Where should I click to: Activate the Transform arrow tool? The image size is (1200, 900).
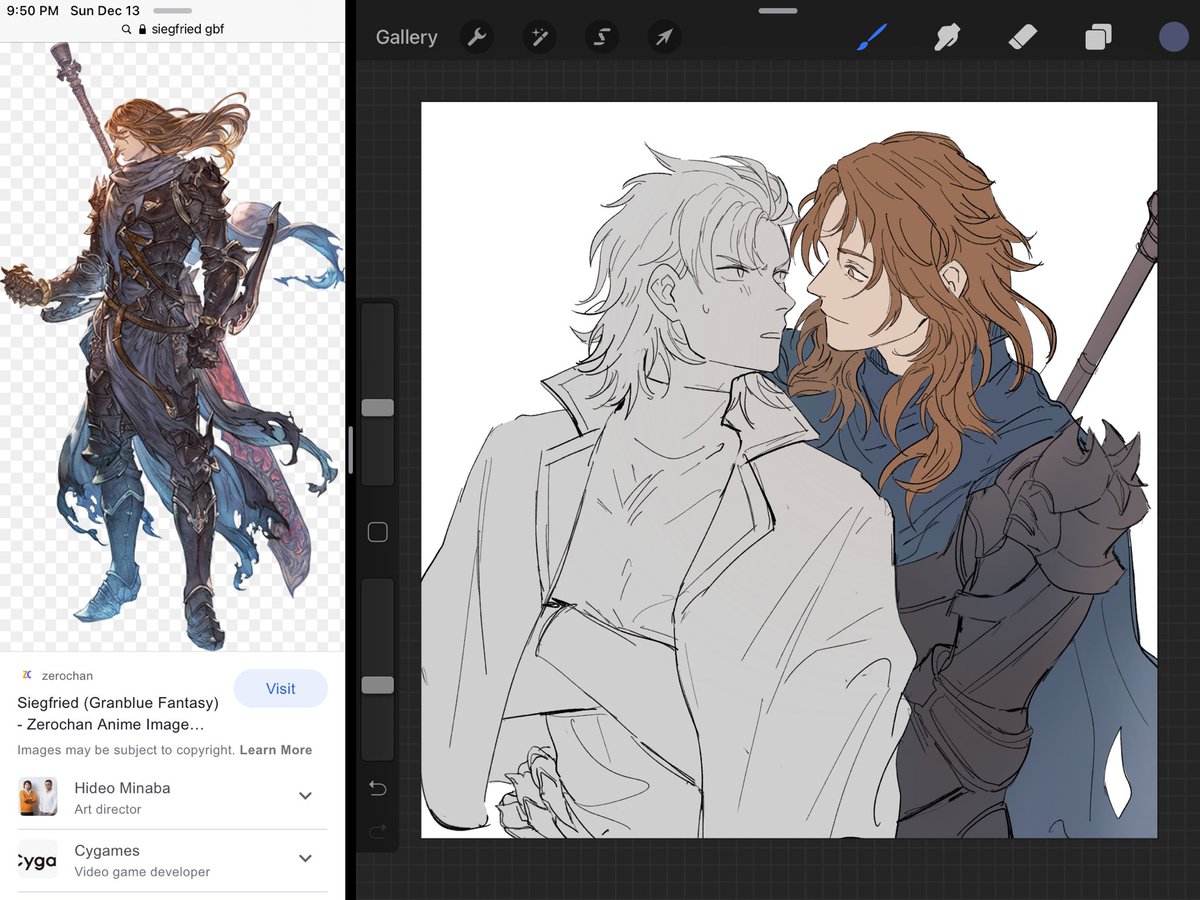tap(665, 37)
